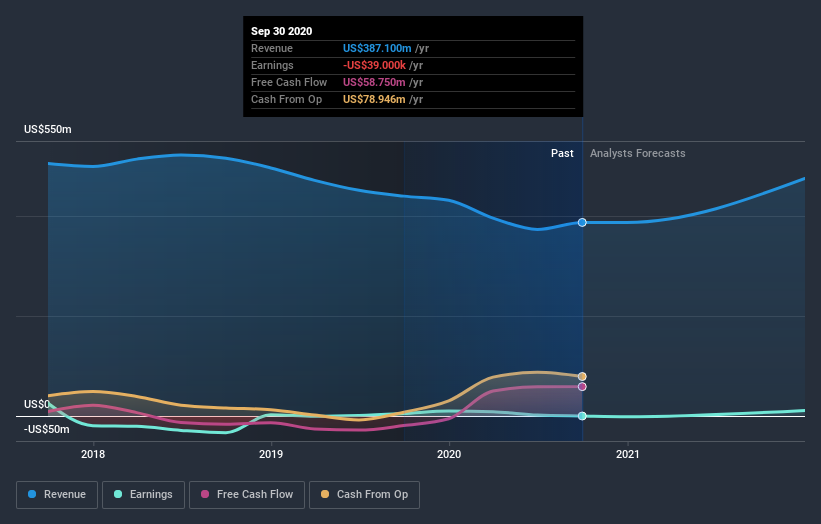Toggle the Earnings legend button

pos(143,495)
